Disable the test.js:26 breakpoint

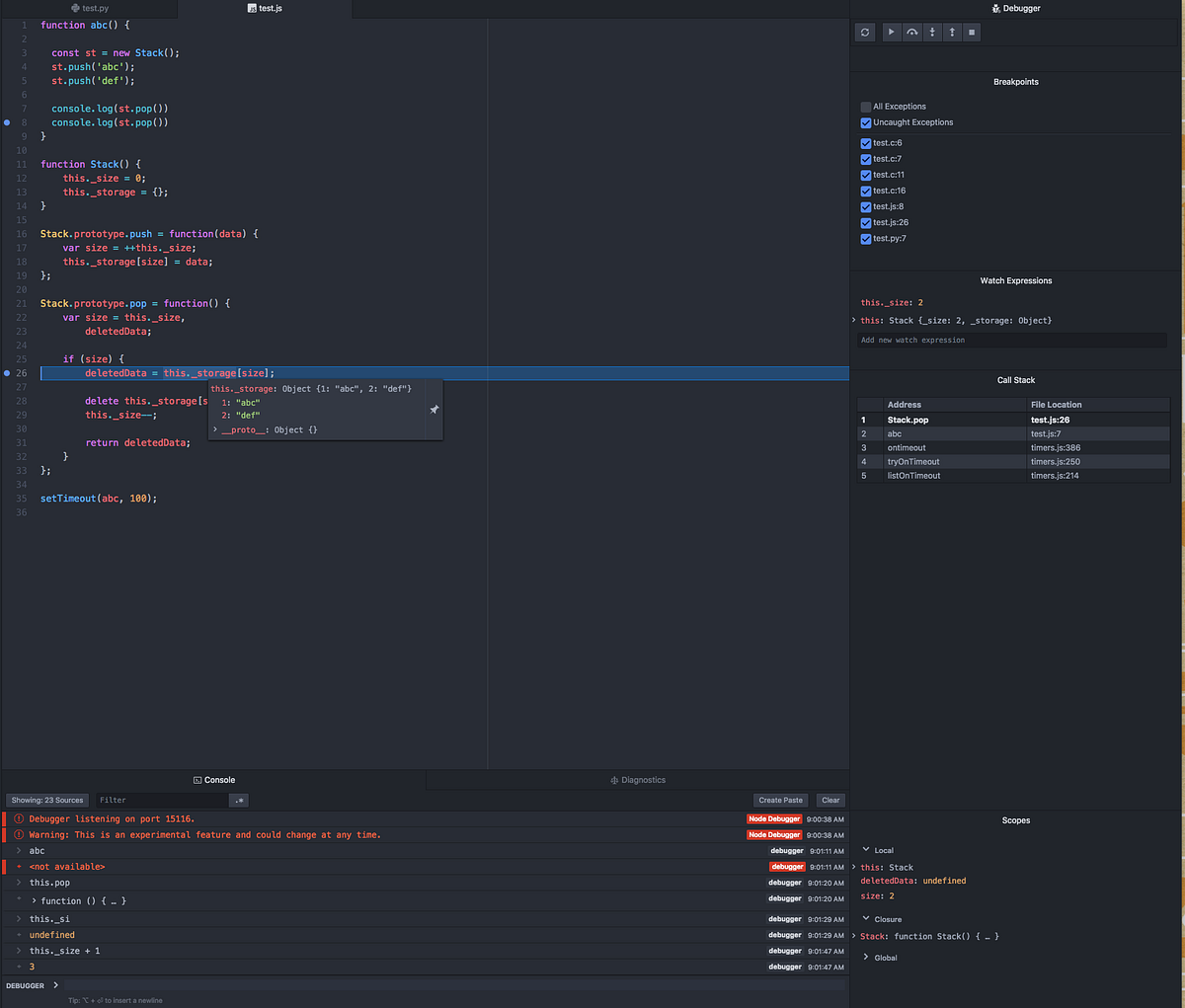click(x=866, y=222)
